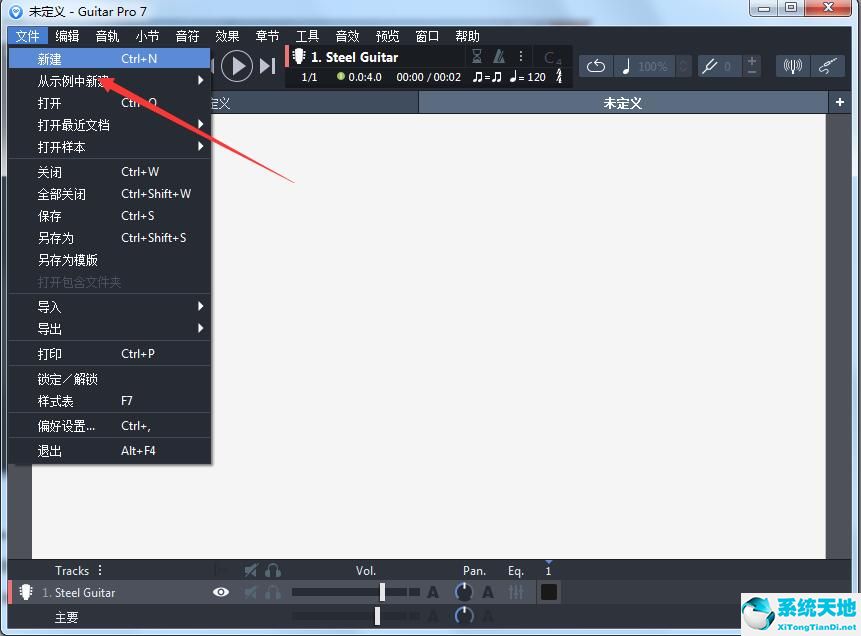The image size is (861, 636).
Task: Expand the 打开样本 submenu
Action: coord(110,147)
